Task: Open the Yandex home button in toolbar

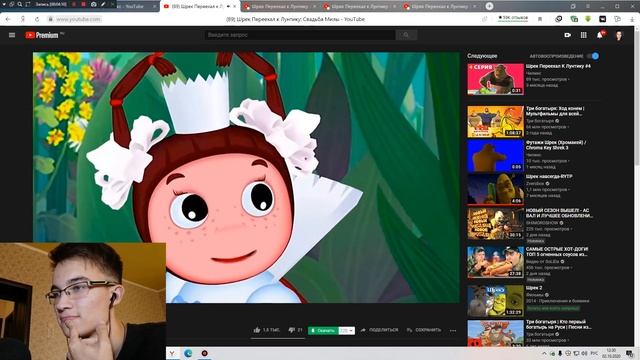Action: point(23,19)
